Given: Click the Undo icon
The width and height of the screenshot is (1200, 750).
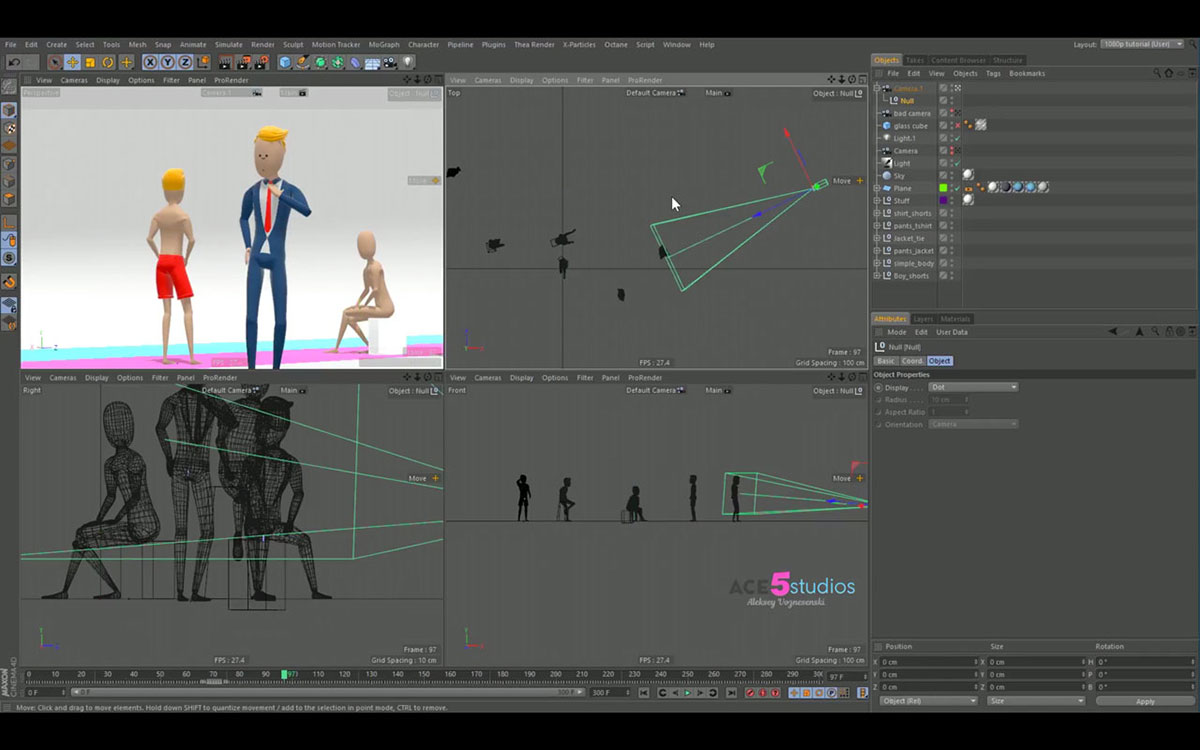Looking at the screenshot, I should pos(14,62).
